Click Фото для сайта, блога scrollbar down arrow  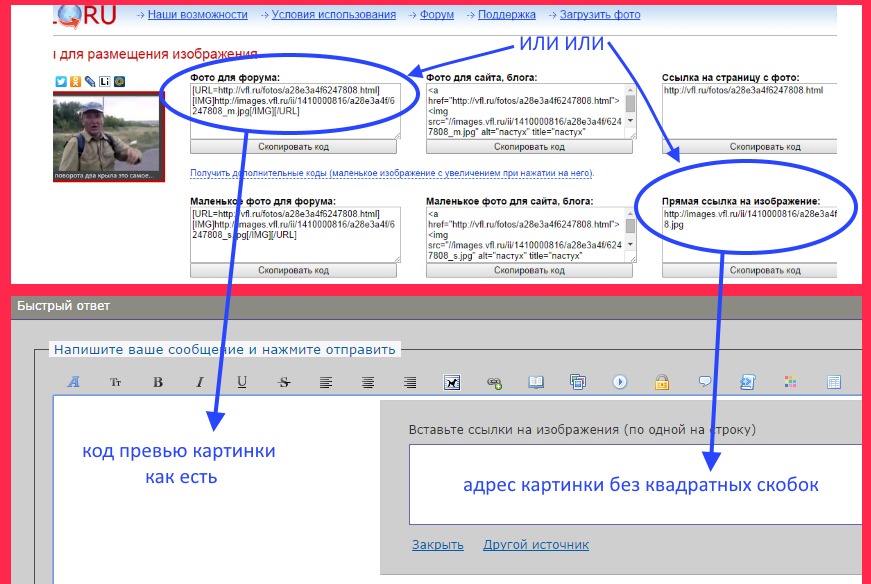tap(630, 121)
